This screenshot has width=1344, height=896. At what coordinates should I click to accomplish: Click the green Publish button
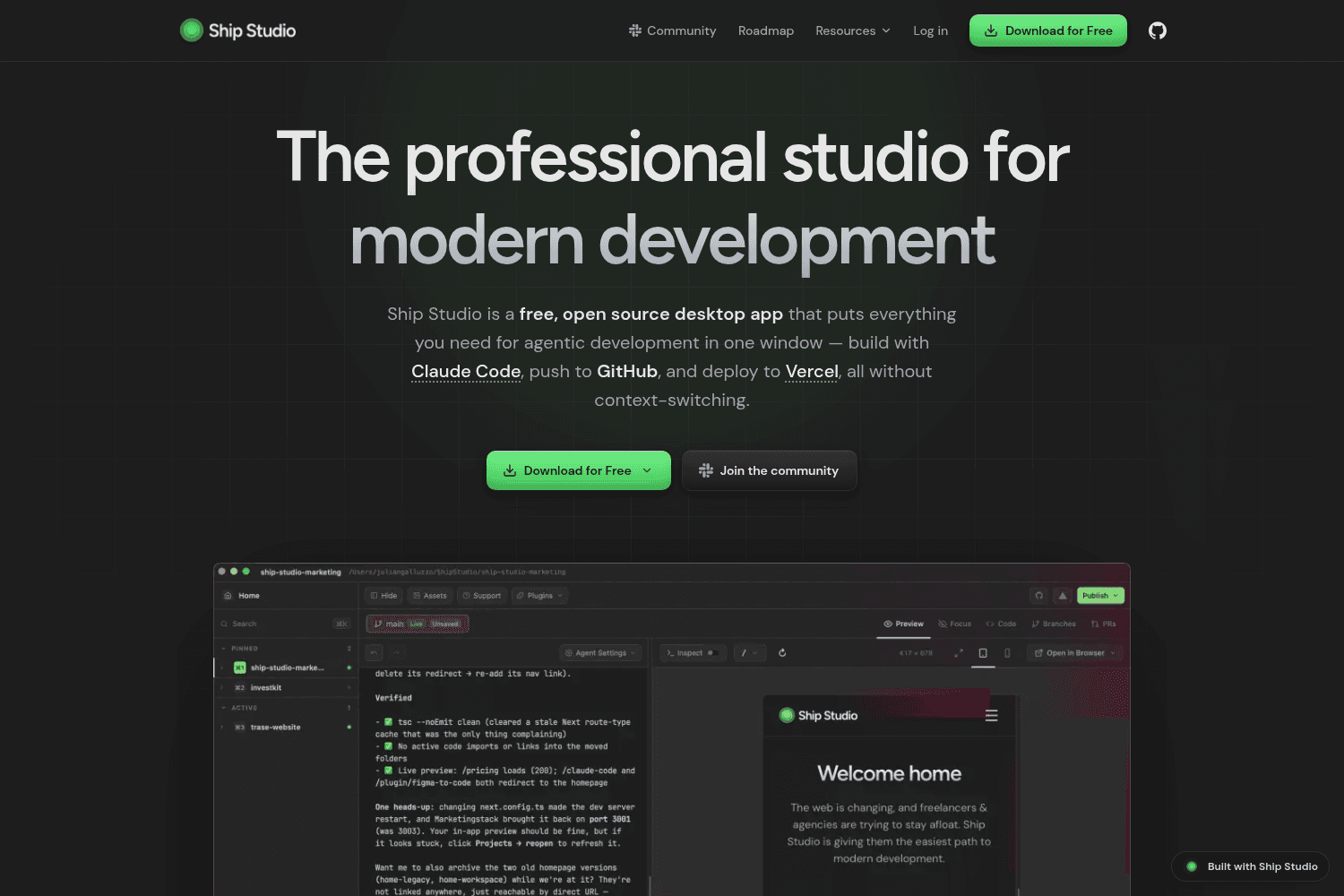coord(1100,596)
